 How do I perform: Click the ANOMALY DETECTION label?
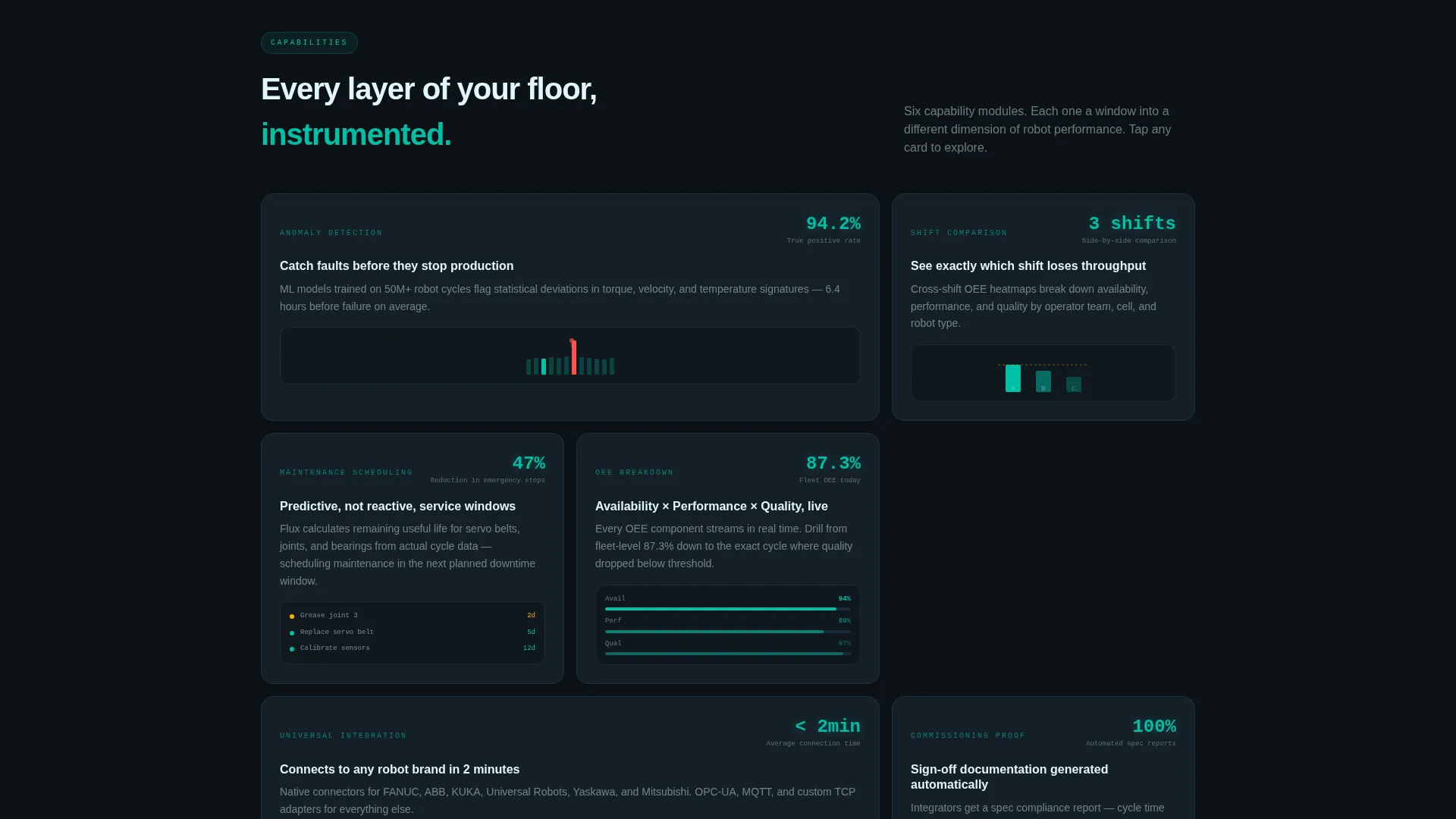point(331,233)
